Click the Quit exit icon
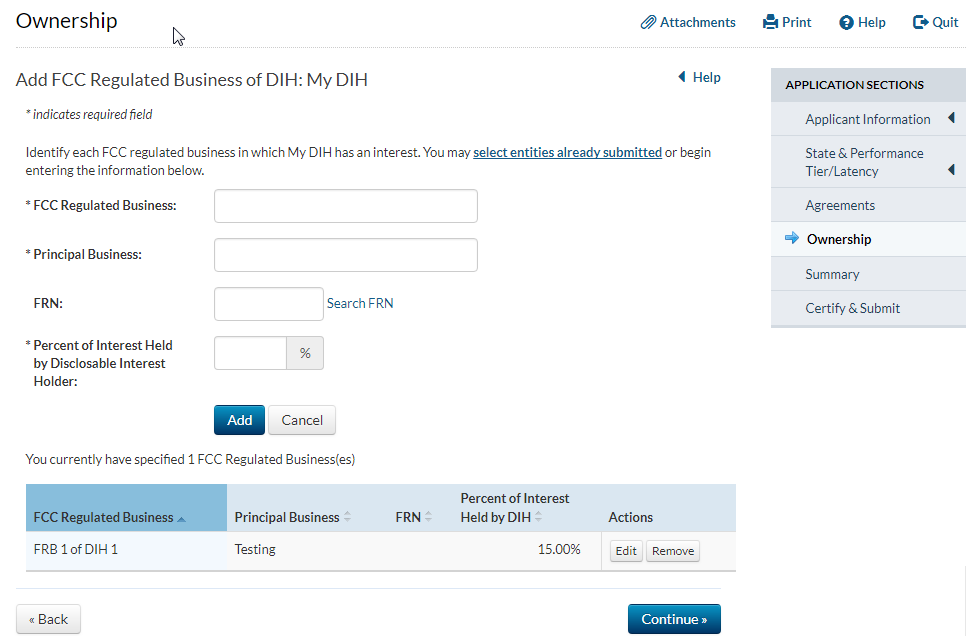 click(x=920, y=22)
